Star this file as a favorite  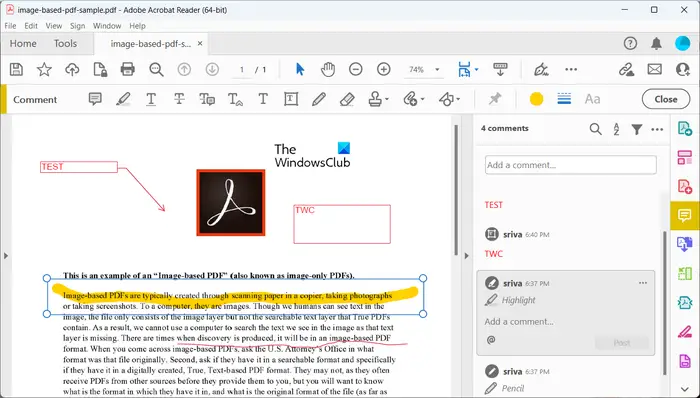tap(44, 70)
